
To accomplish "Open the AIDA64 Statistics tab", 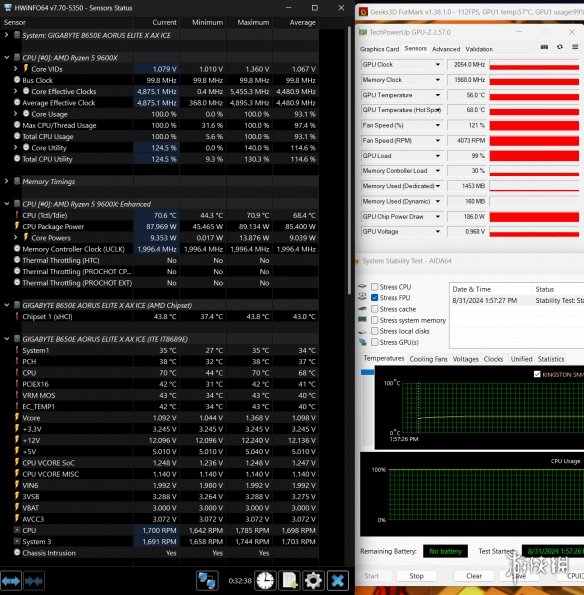I will pos(551,359).
